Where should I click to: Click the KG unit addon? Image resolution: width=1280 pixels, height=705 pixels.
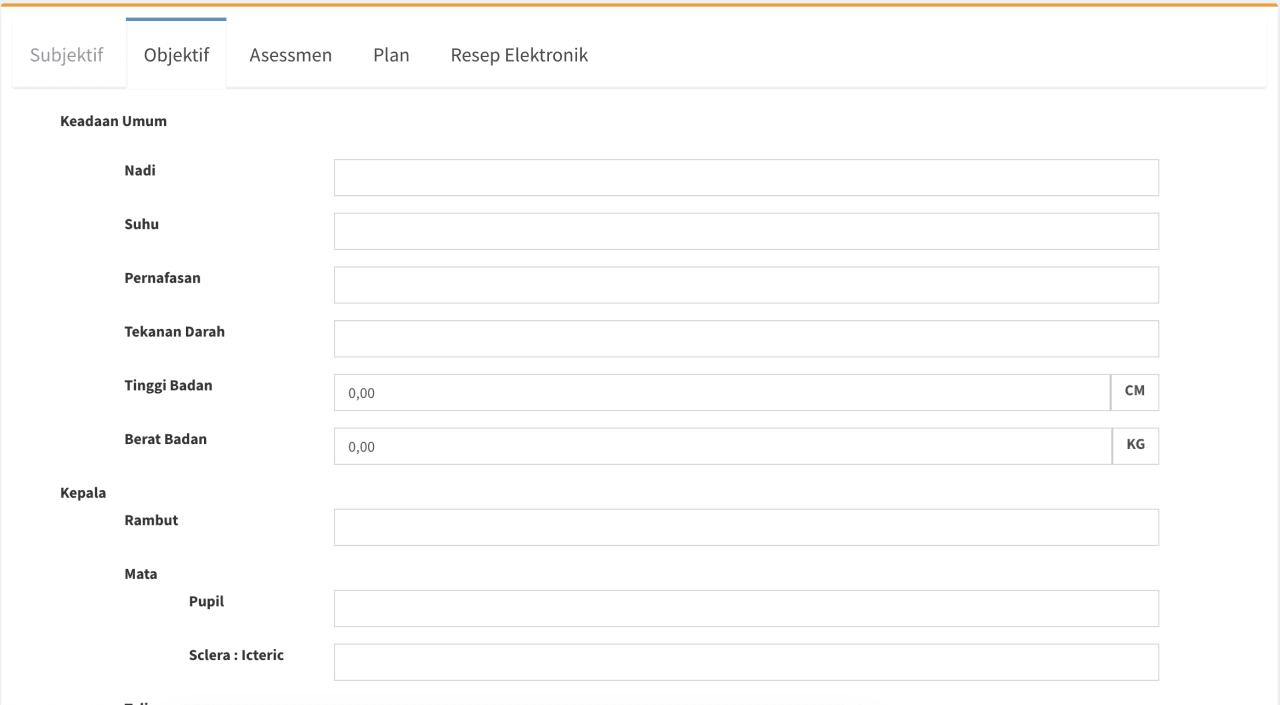click(x=1135, y=447)
